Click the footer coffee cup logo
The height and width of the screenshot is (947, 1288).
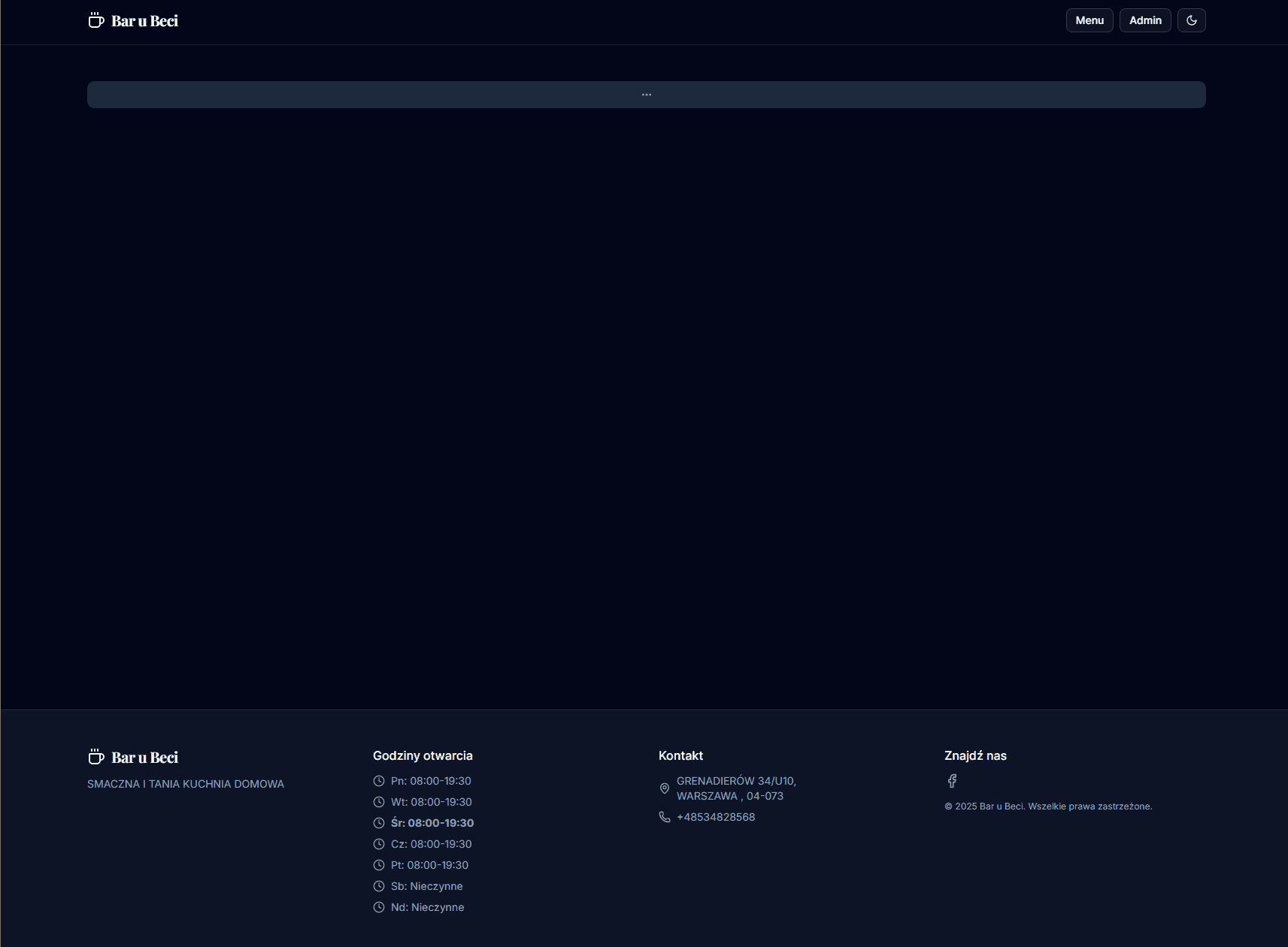point(95,756)
